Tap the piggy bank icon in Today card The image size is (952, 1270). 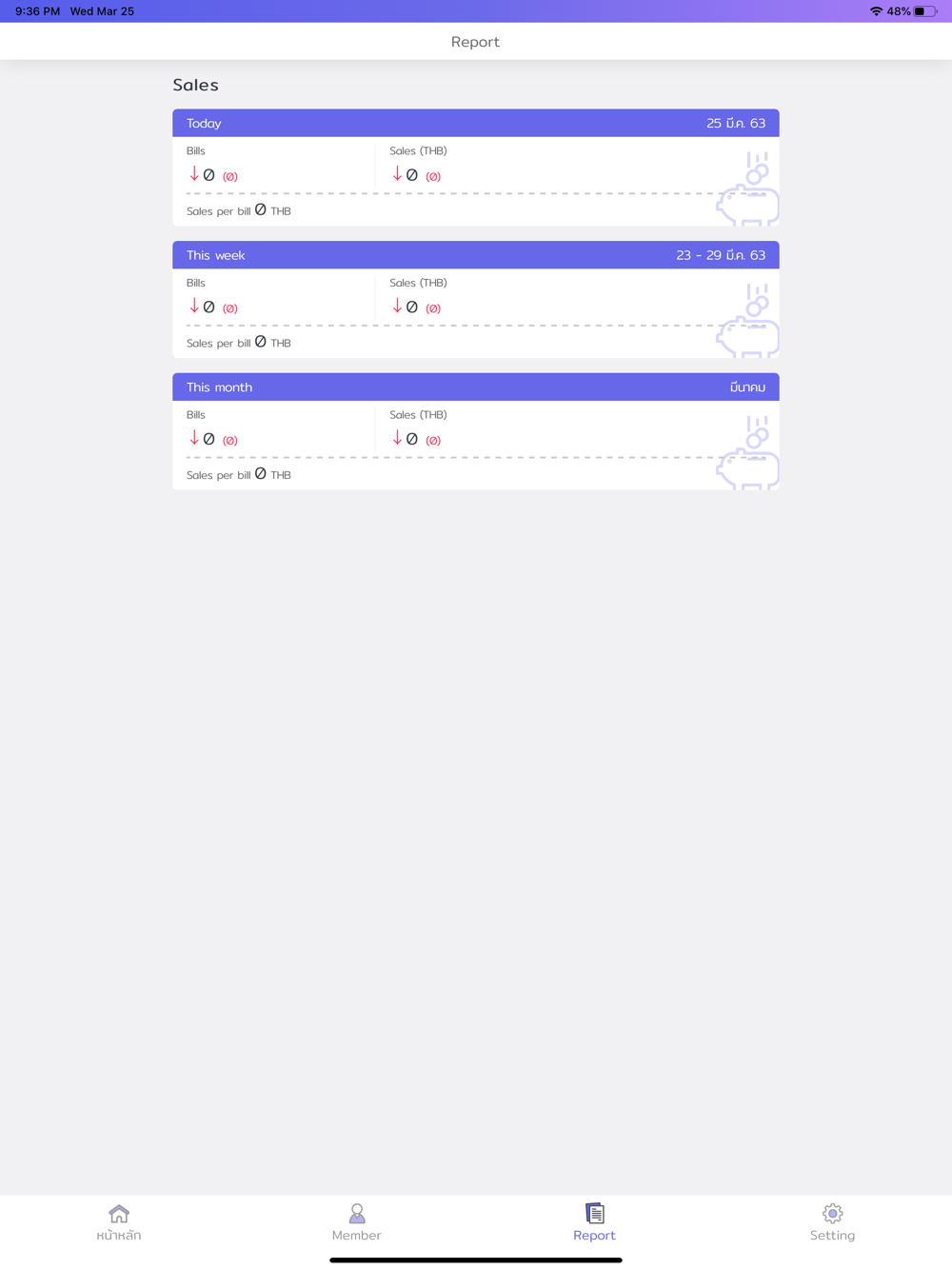click(748, 189)
